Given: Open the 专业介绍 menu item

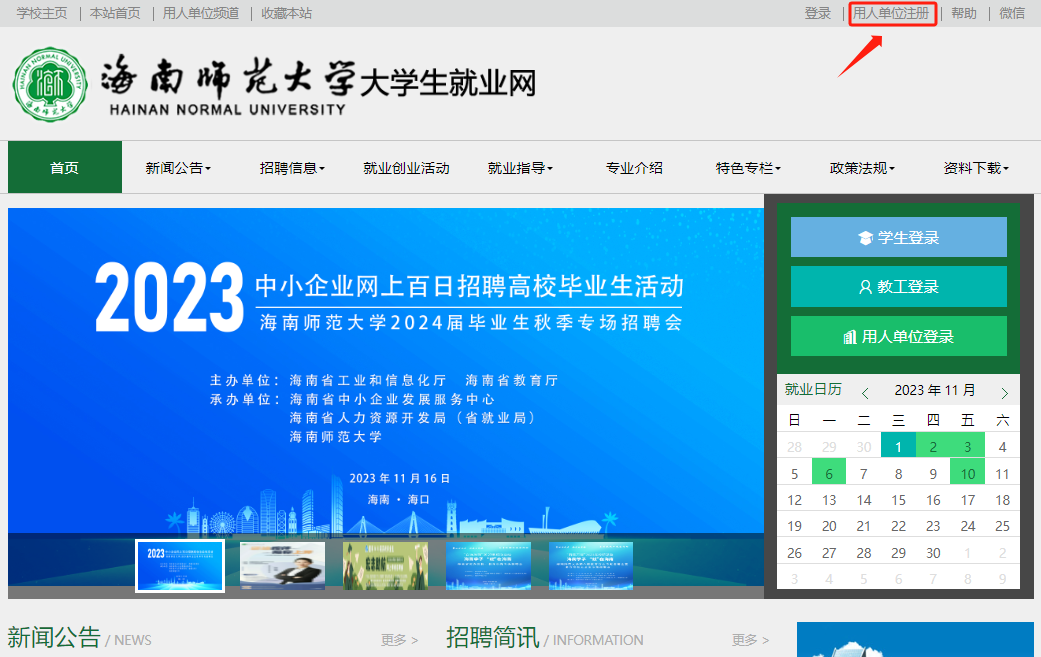Looking at the screenshot, I should tap(634, 168).
